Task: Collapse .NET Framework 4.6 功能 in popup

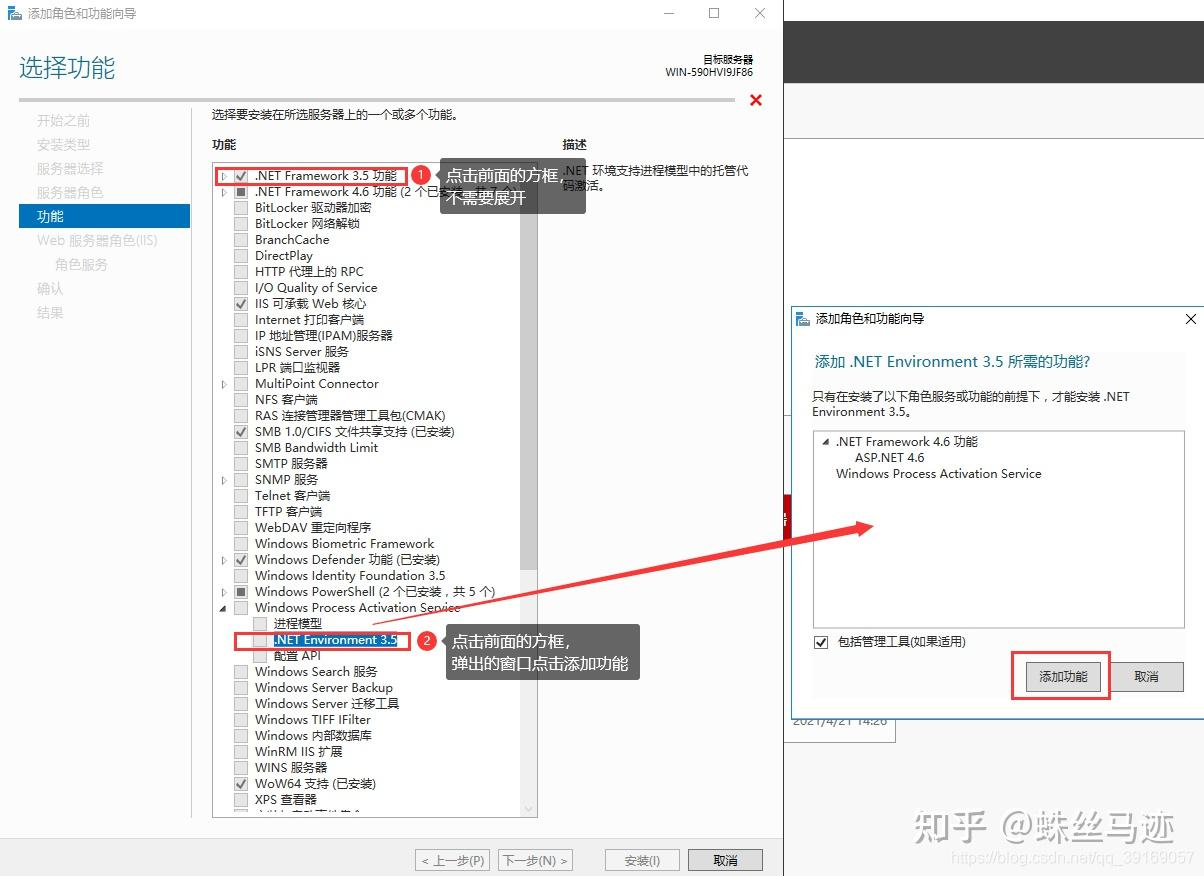Action: click(x=825, y=442)
